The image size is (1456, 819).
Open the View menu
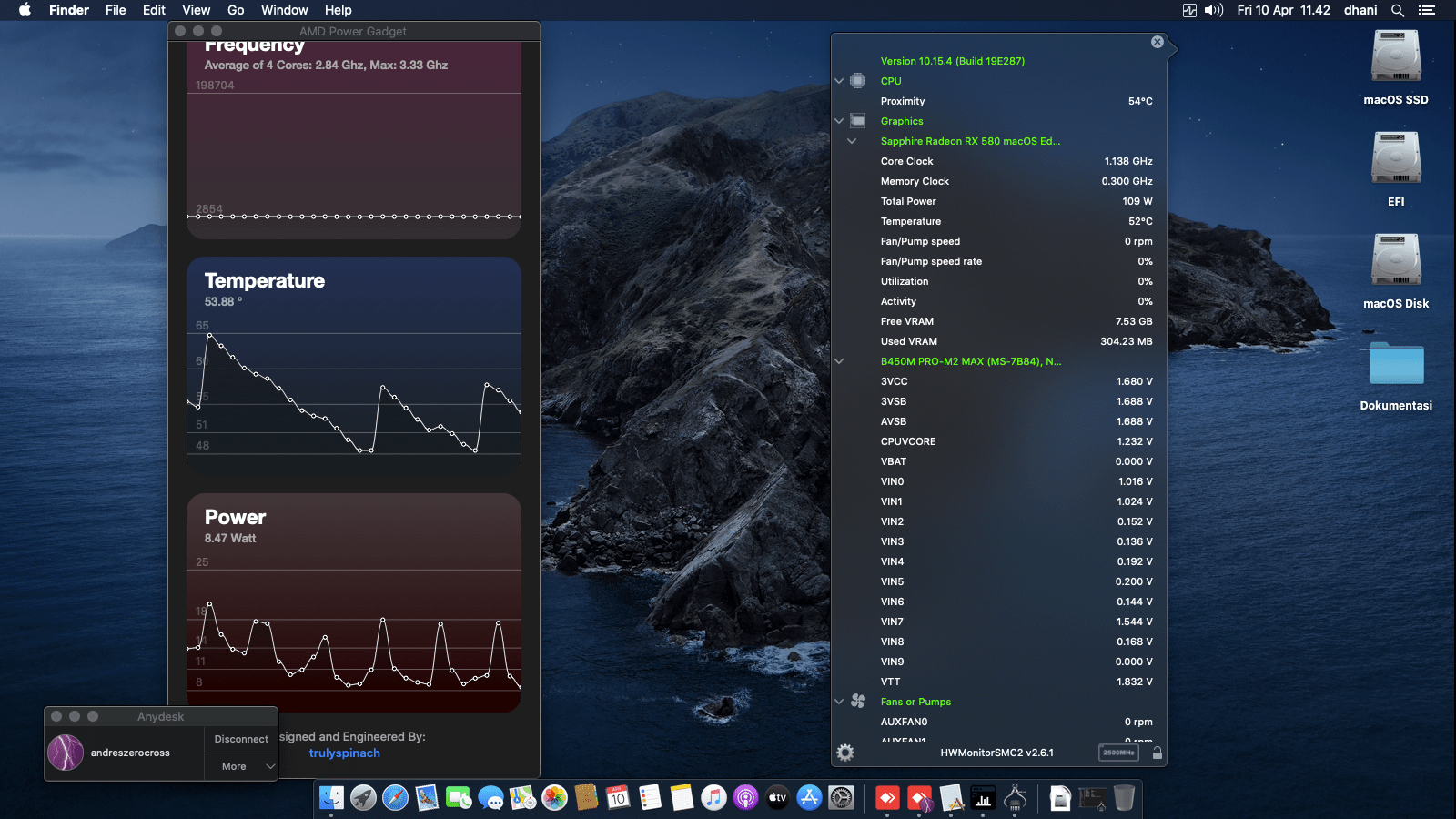pyautogui.click(x=197, y=10)
